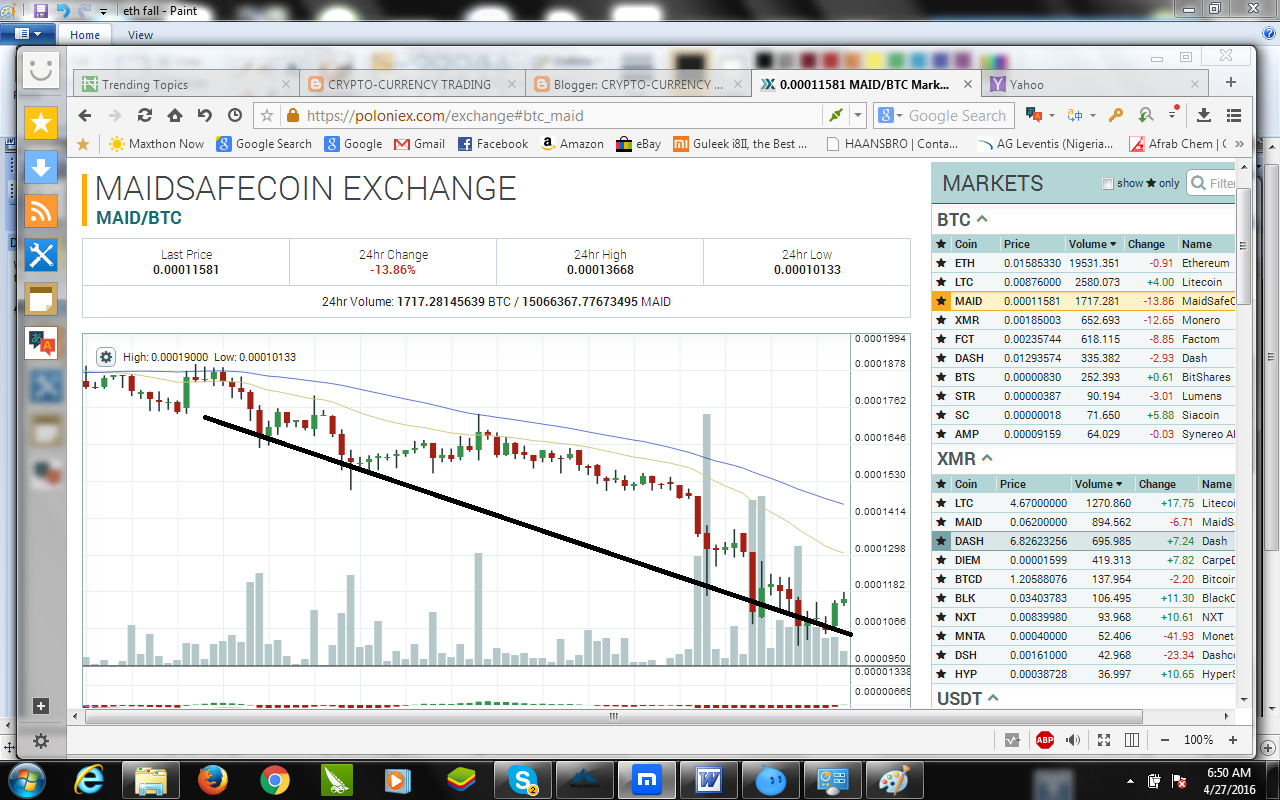Click the browser back arrow

[x=85, y=115]
